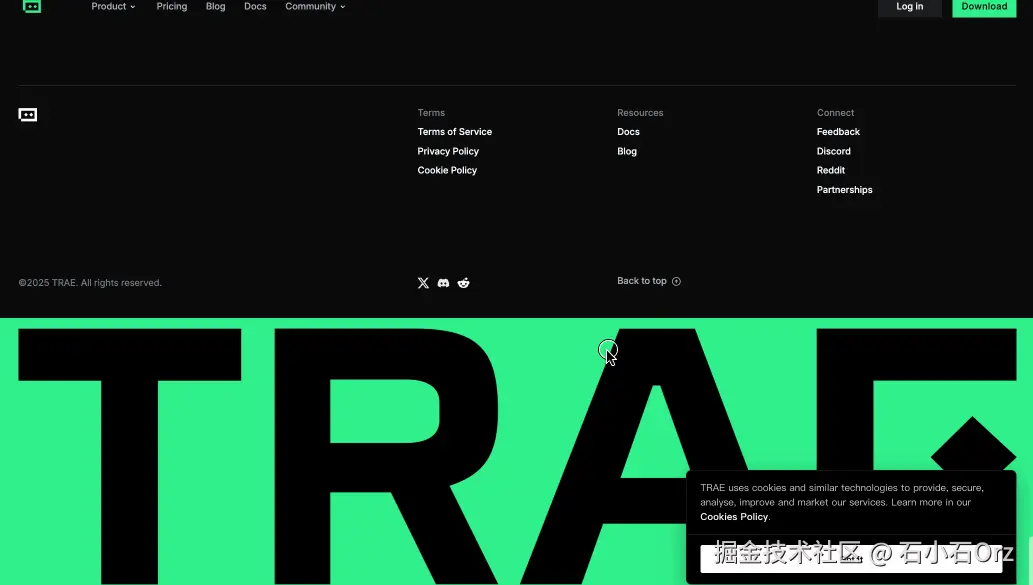Open Terms of Service link
This screenshot has width=1033, height=585.
pyautogui.click(x=455, y=132)
